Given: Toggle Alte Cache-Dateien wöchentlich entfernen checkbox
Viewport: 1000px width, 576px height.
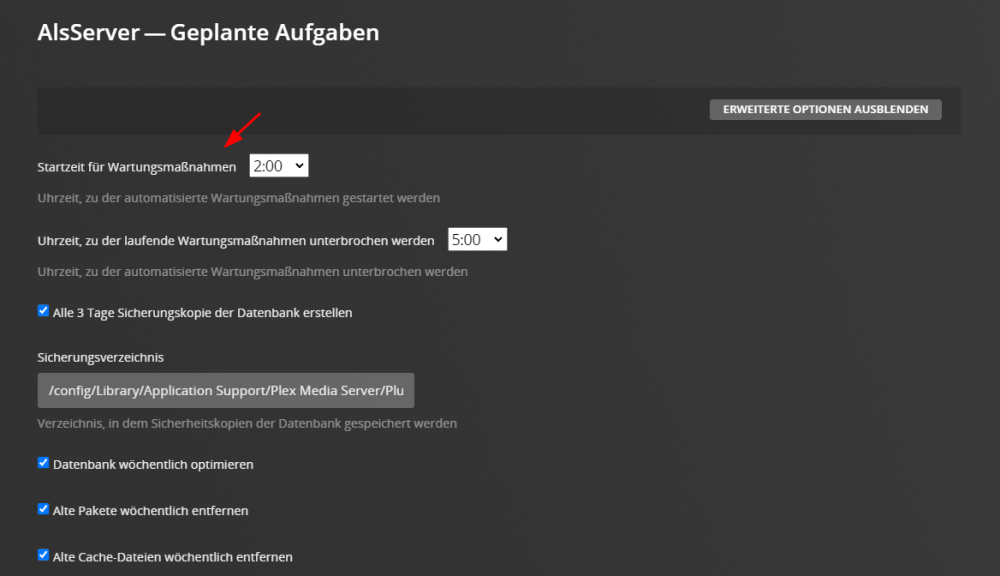Looking at the screenshot, I should [x=43, y=555].
